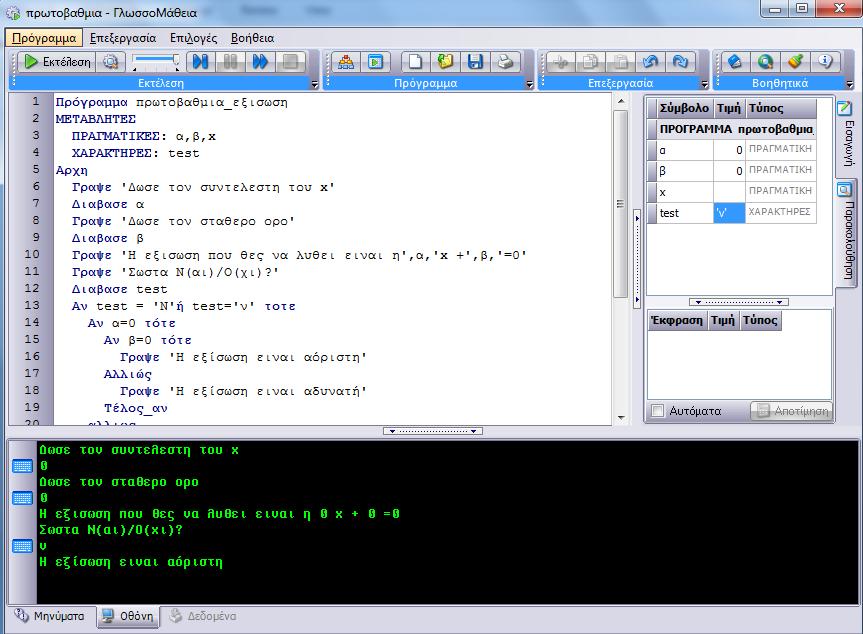Image resolution: width=863 pixels, height=634 pixels.
Task: Expand the Επεξεργασία toolbar options arrow
Action: [704, 84]
